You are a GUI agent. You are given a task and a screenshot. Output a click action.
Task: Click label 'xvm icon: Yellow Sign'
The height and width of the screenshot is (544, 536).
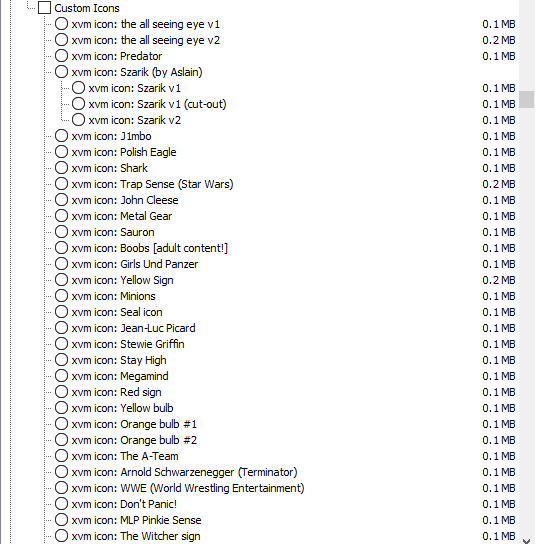tap(122, 280)
